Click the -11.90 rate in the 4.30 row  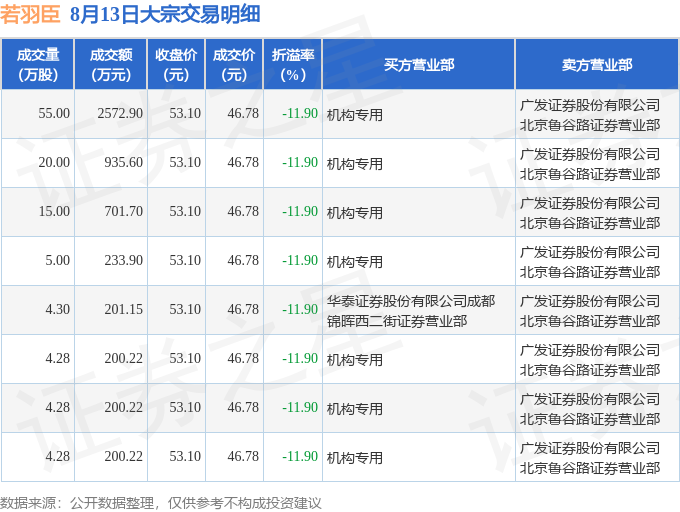coord(300,310)
